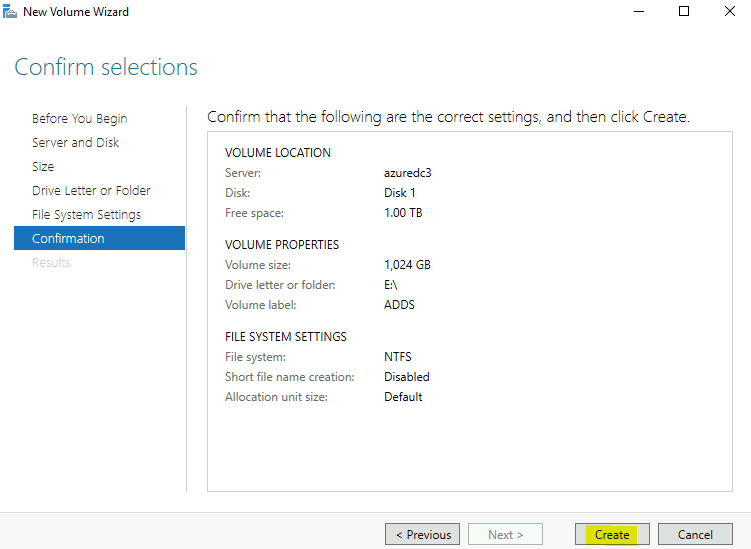The width and height of the screenshot is (751, 549).
Task: Click the server value azuredc3
Action: [408, 172]
